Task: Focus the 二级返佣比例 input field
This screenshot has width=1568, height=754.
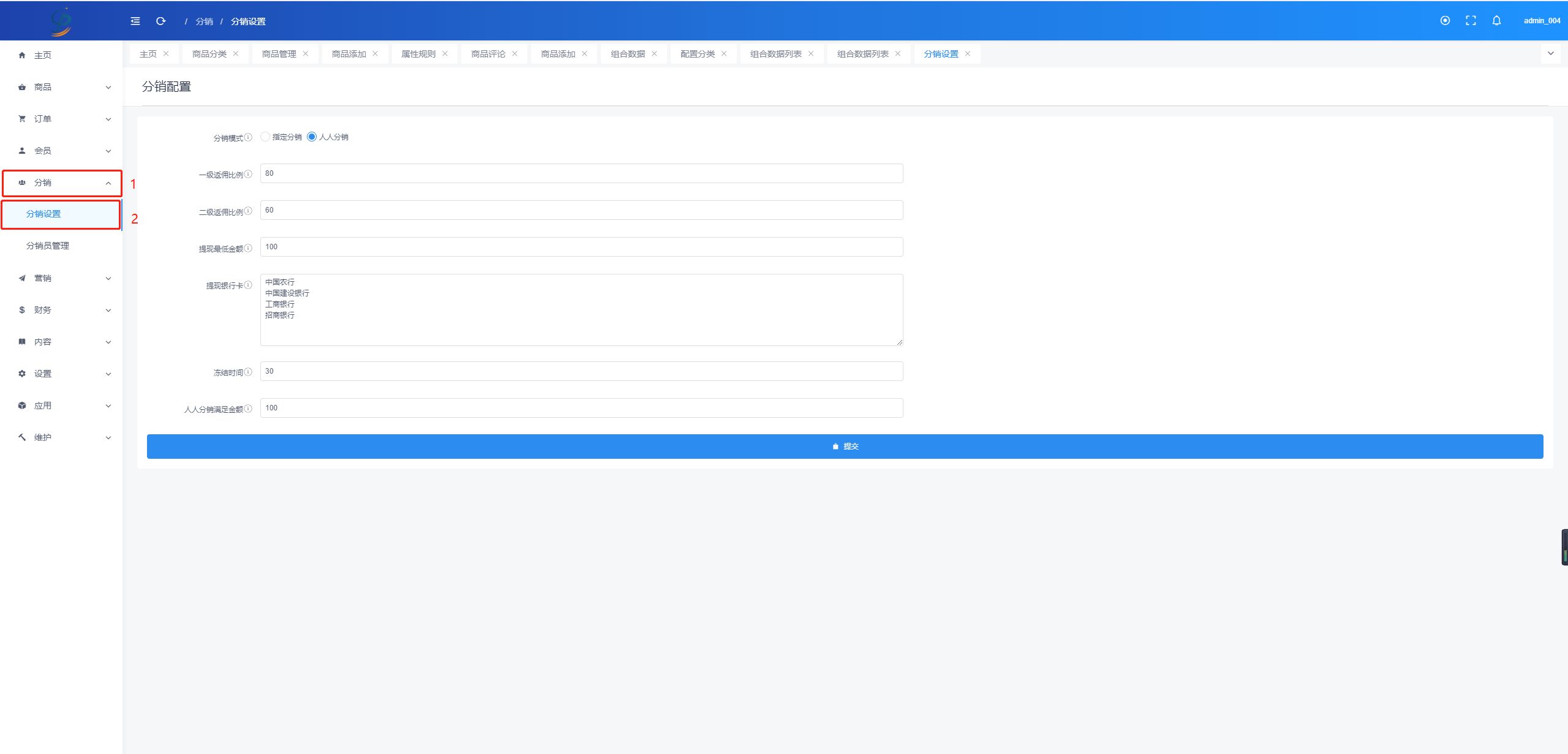Action: [581, 210]
